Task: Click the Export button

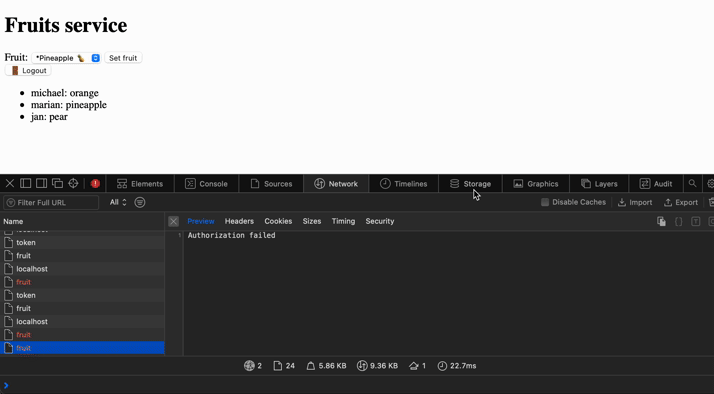Action: point(681,202)
